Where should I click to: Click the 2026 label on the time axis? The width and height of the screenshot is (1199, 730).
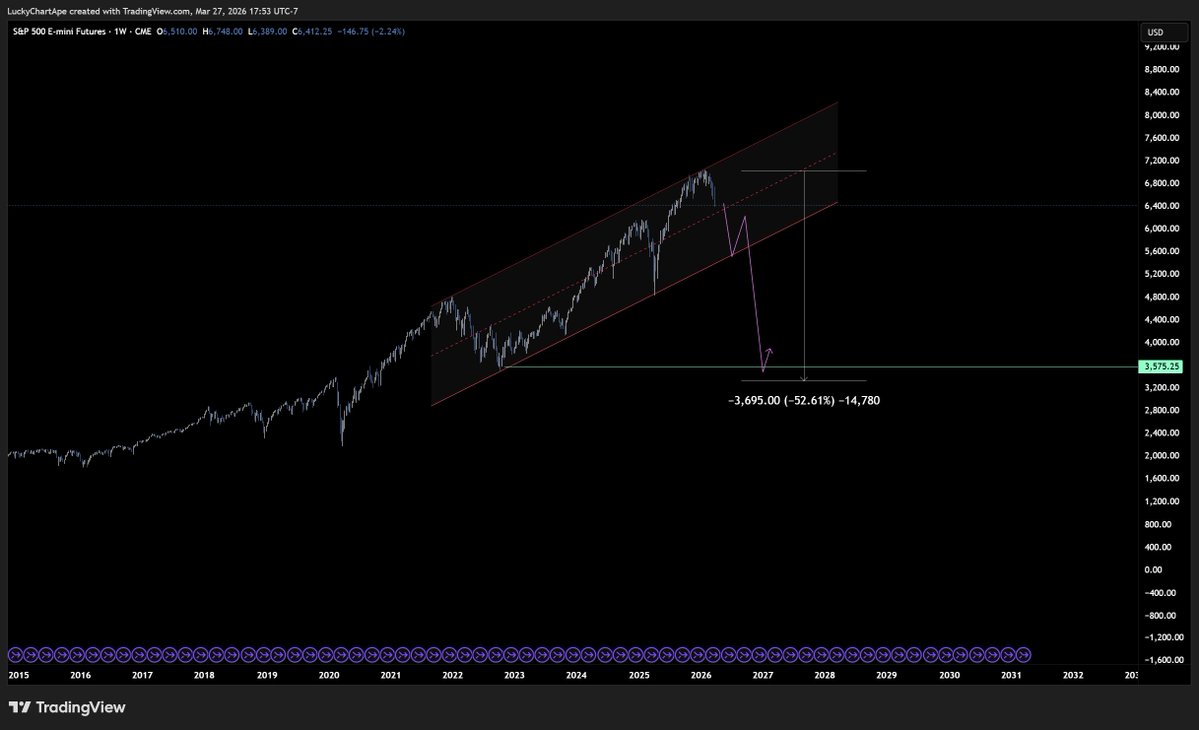pos(701,675)
